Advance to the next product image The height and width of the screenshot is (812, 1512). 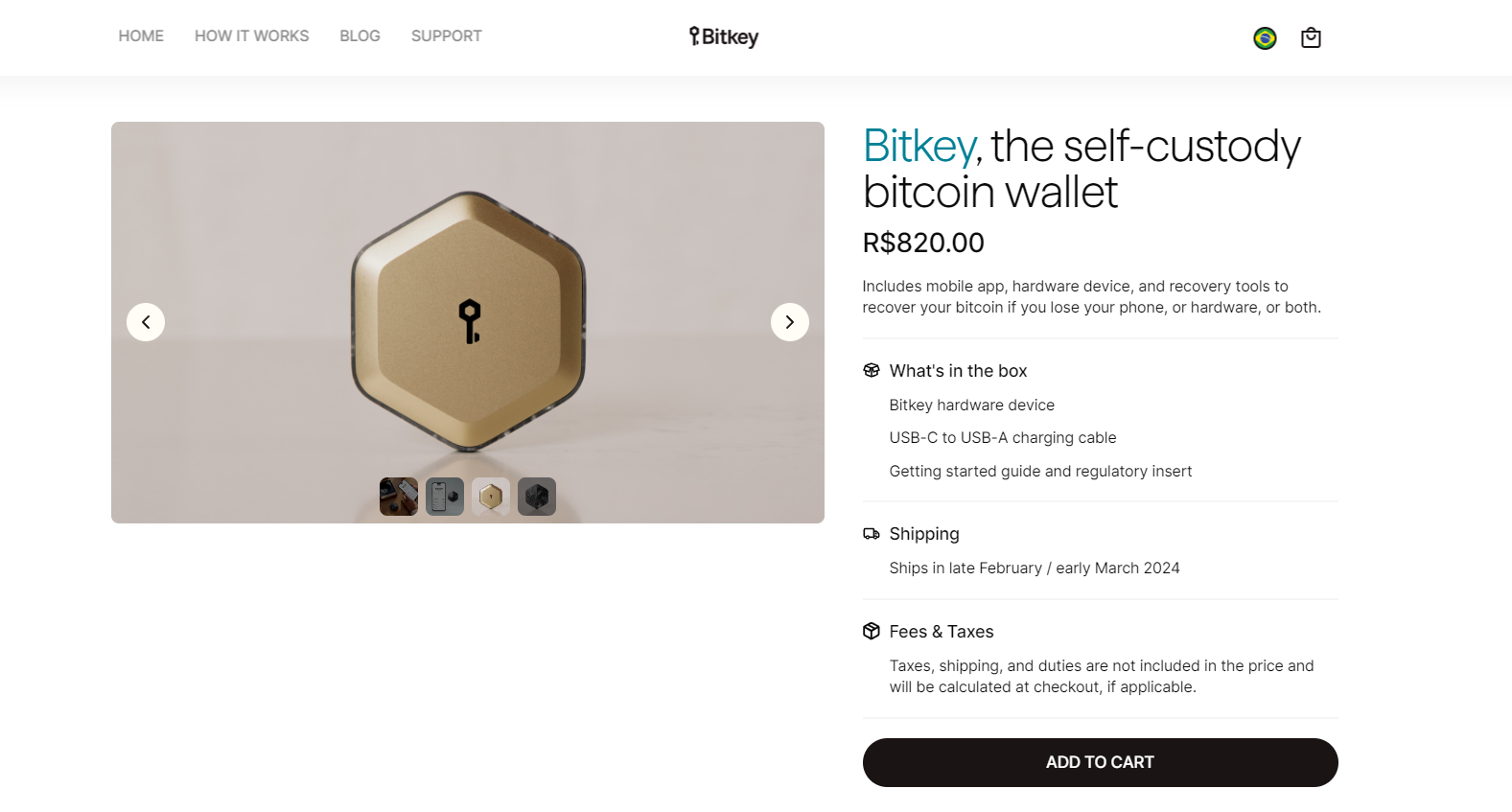pos(789,322)
